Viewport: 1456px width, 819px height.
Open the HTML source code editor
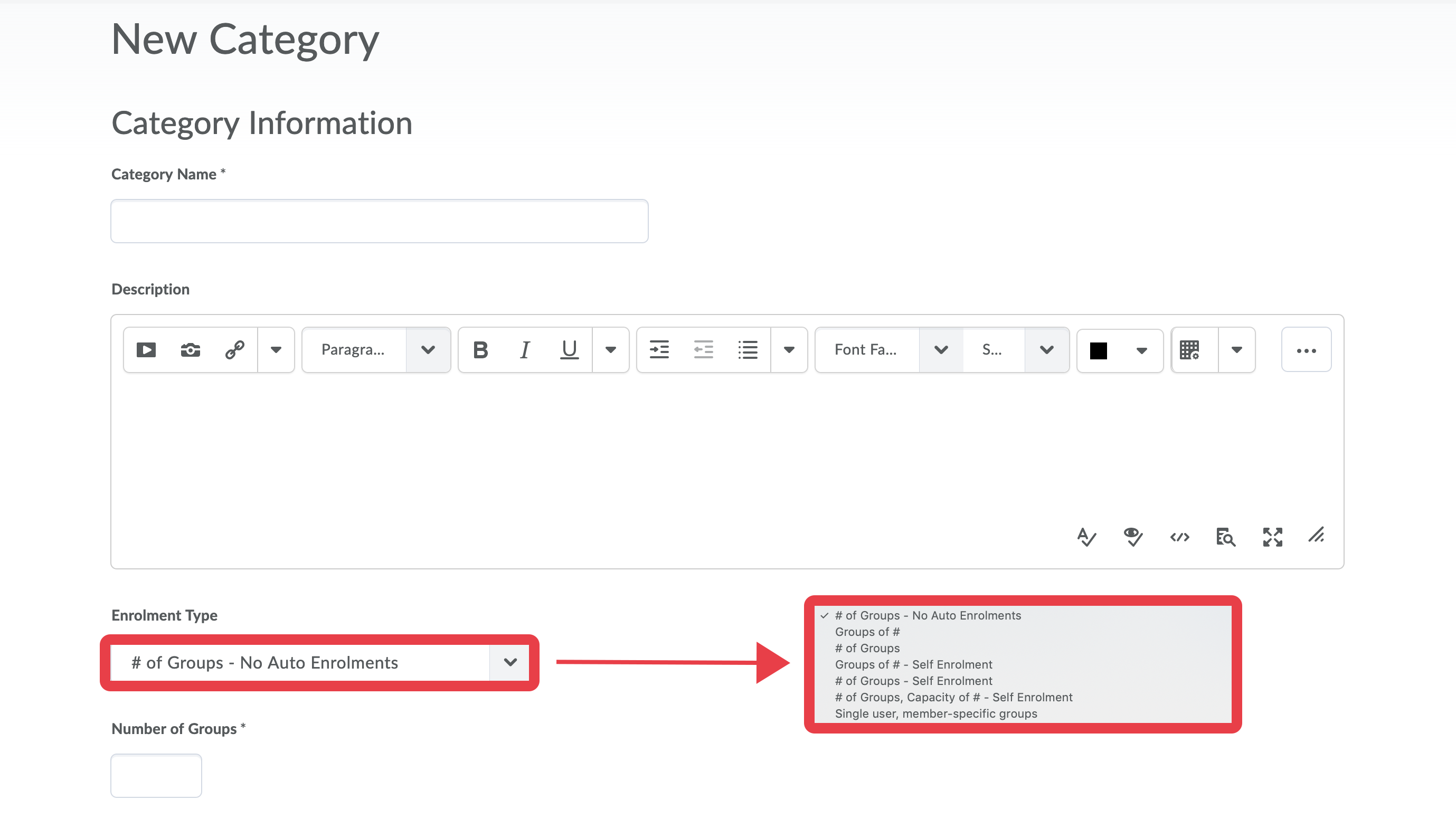[1179, 537]
